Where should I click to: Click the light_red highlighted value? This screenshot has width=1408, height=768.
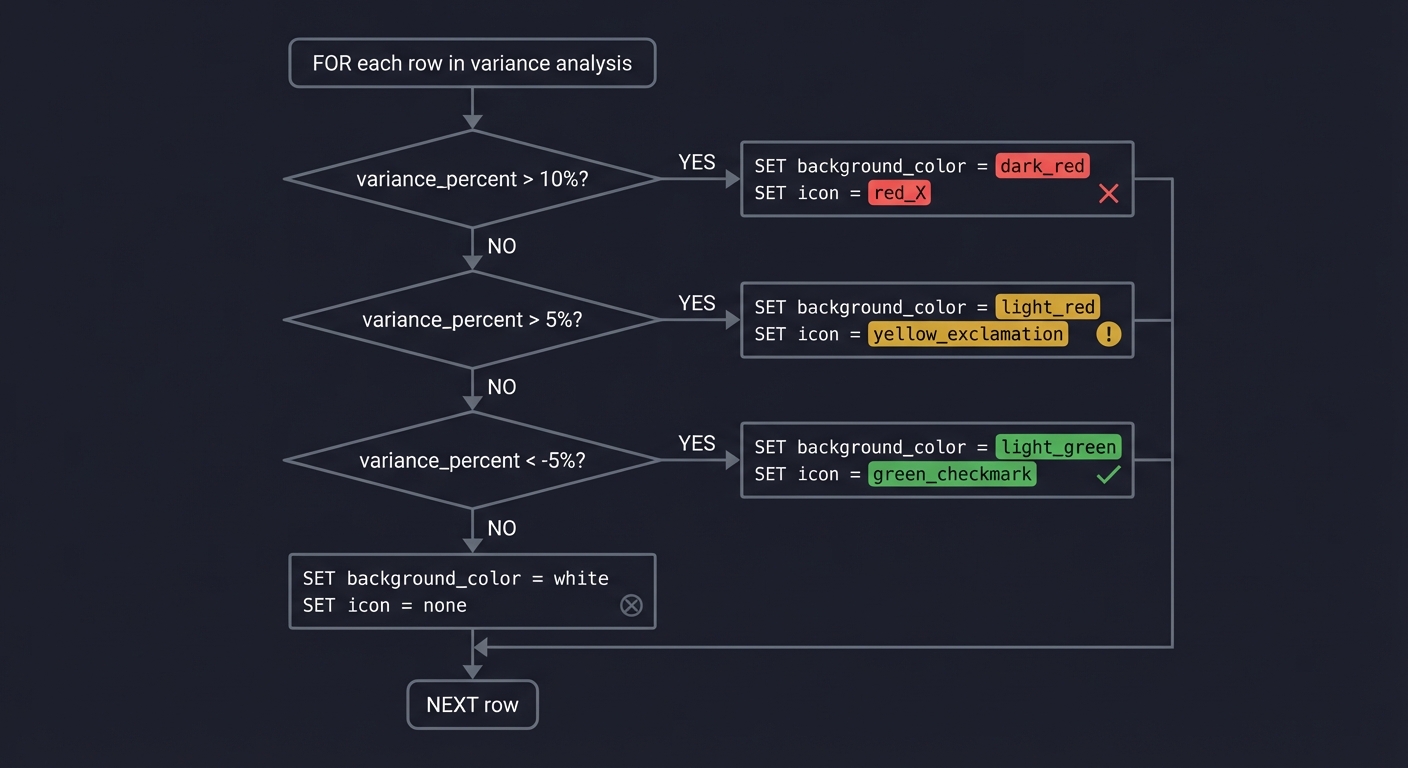click(1047, 307)
